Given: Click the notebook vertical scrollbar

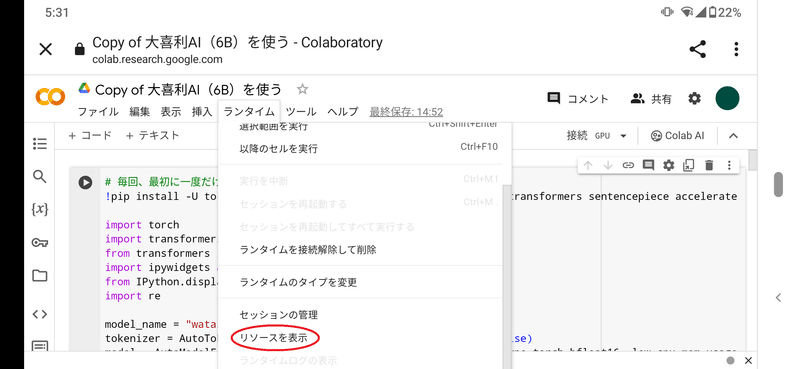Looking at the screenshot, I should click(752, 160).
